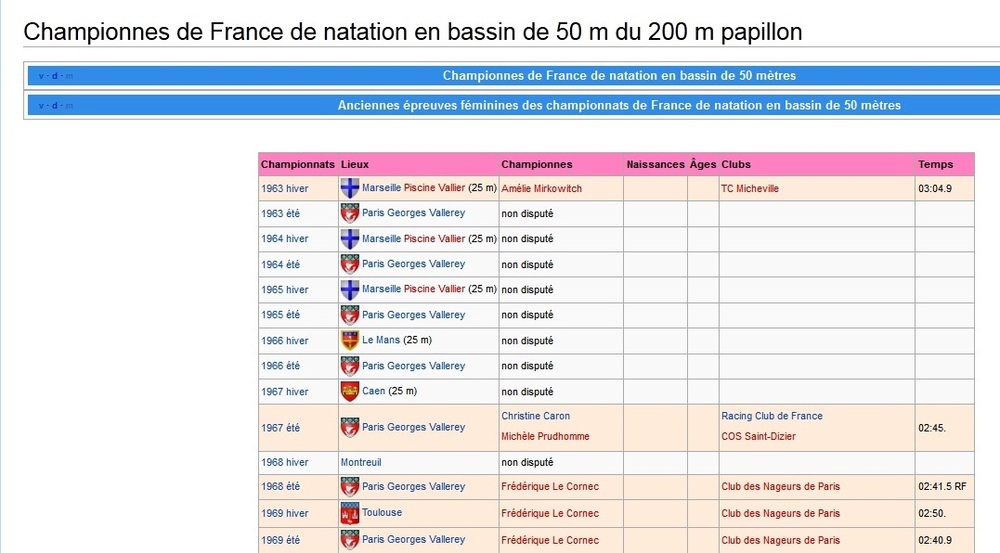Click Paris coat of arms in 1963 été row
1000x553 pixels.
349,213
